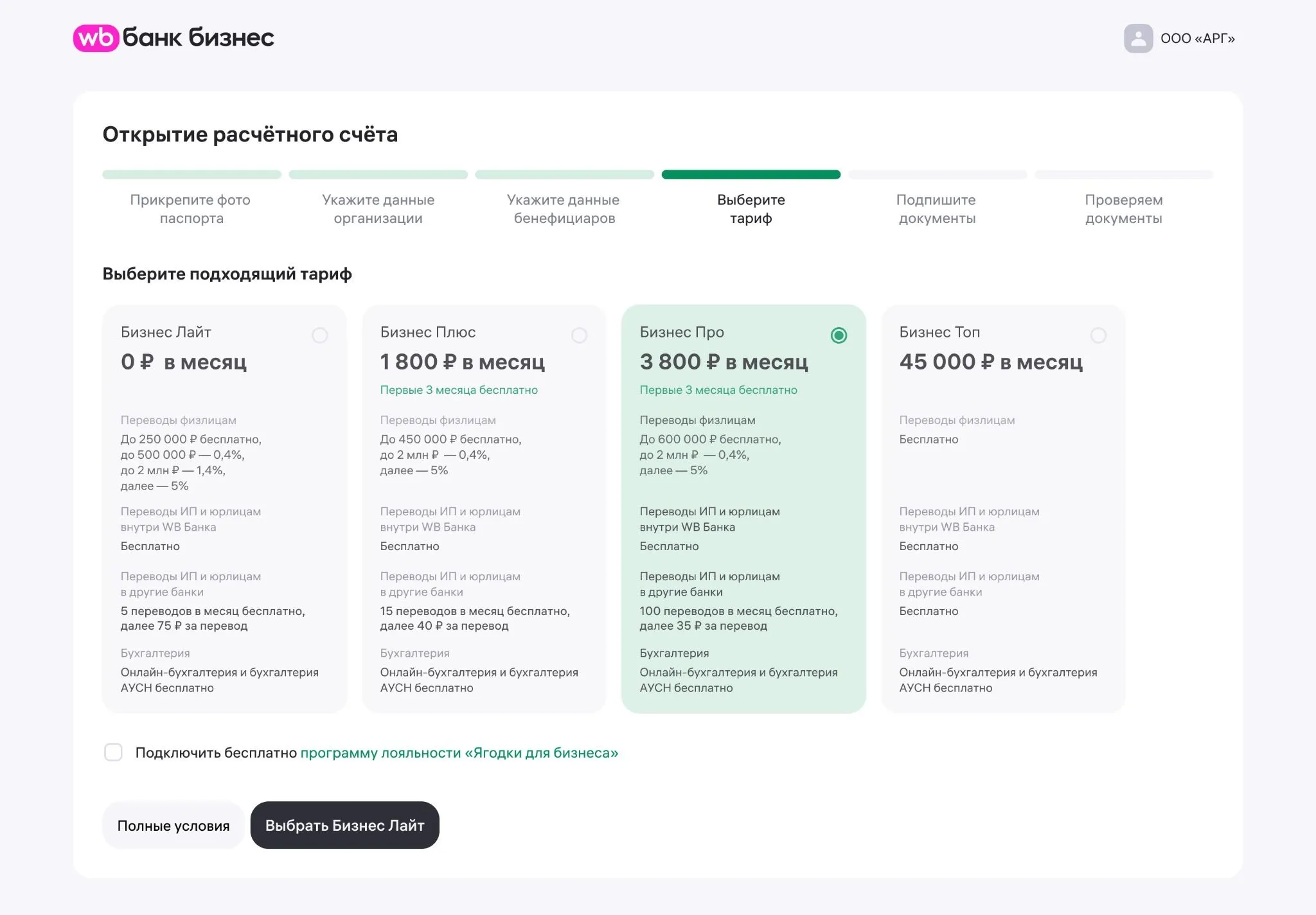This screenshot has width=1316, height=915.
Task: Click the Бизнес Про tariff title
Action: 682,332
